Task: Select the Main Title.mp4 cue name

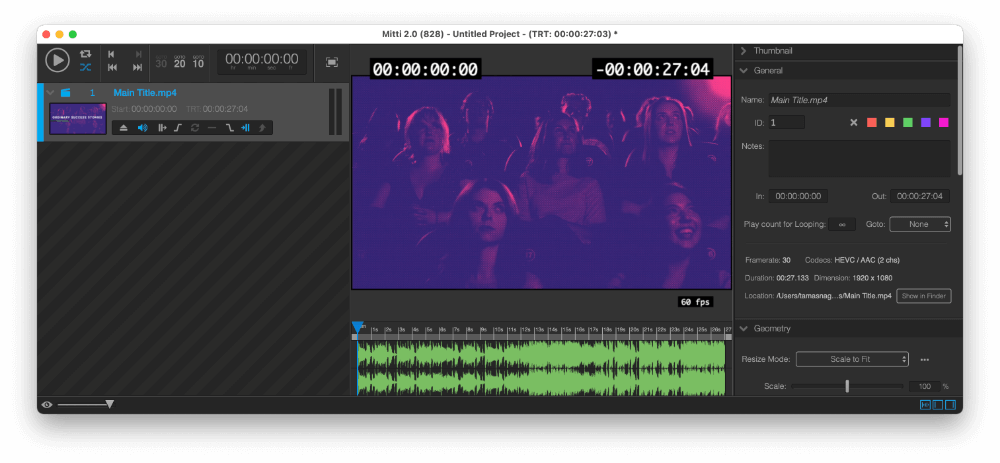Action: point(145,92)
